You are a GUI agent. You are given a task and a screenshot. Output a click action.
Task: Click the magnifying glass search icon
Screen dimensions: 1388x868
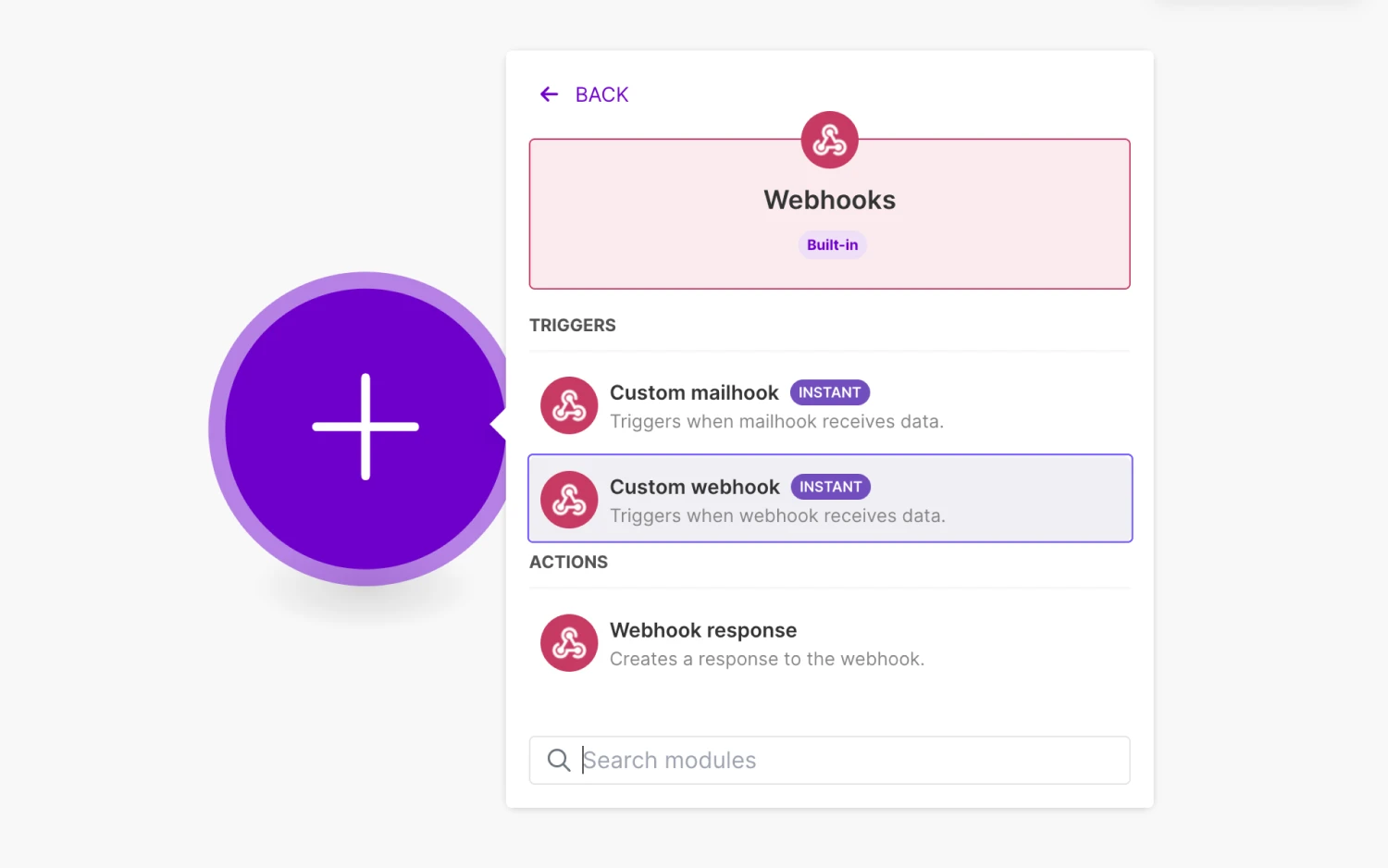pyautogui.click(x=558, y=760)
